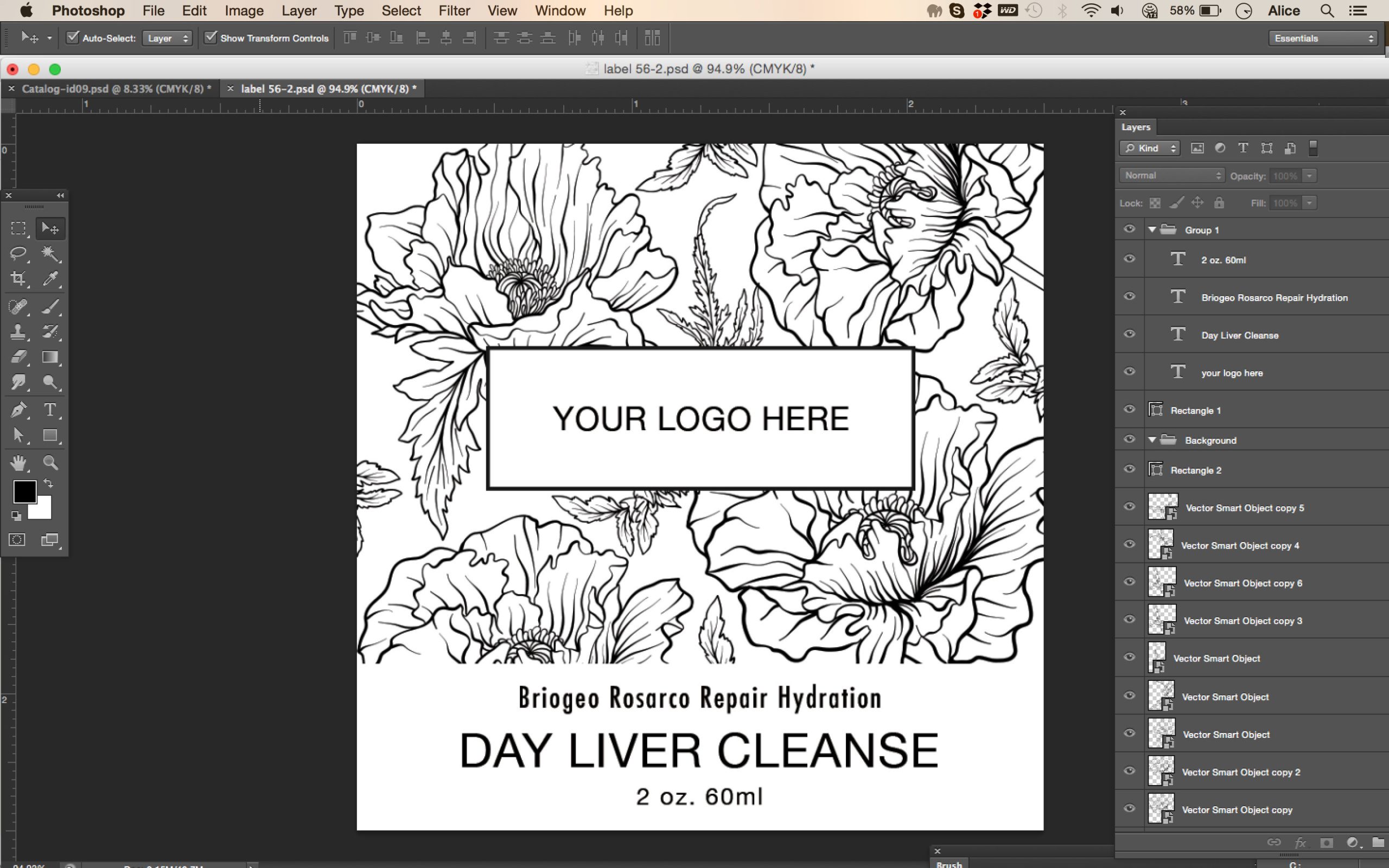Toggle layer filtering on/off switch
1389x868 pixels.
click(x=1312, y=148)
